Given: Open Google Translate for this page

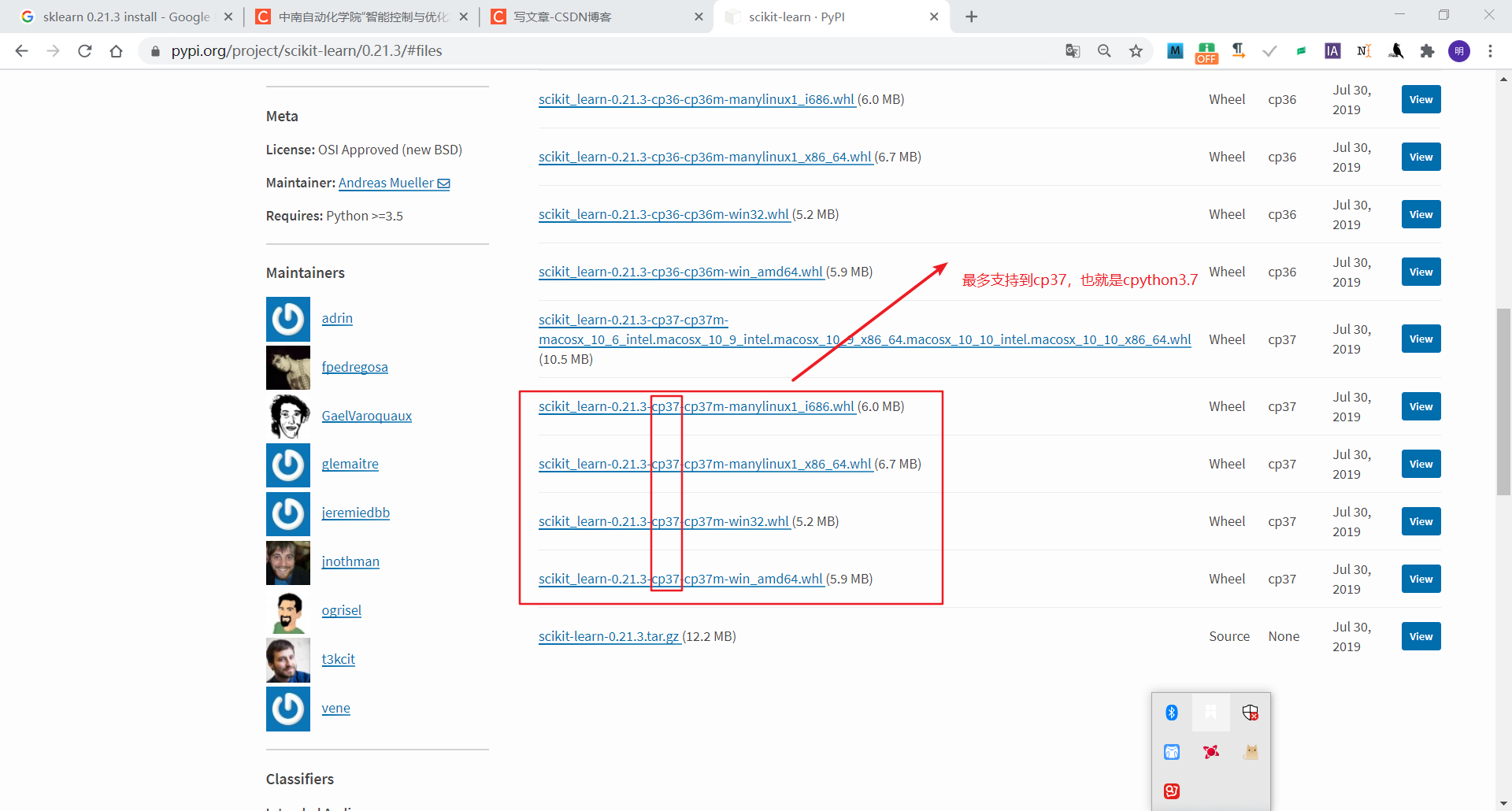Looking at the screenshot, I should pos(1073,51).
